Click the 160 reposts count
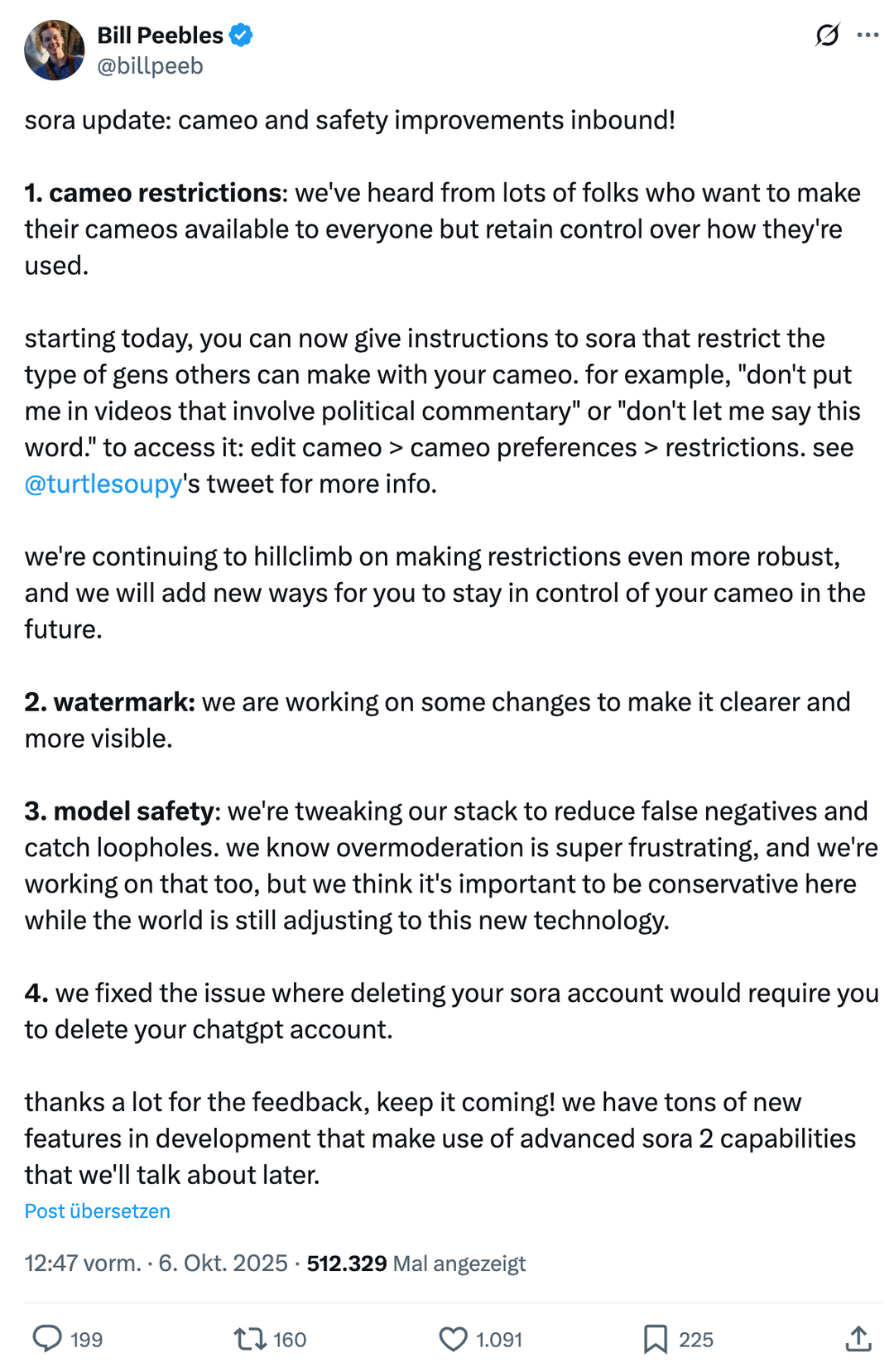The image size is (894, 1372). (x=290, y=1339)
